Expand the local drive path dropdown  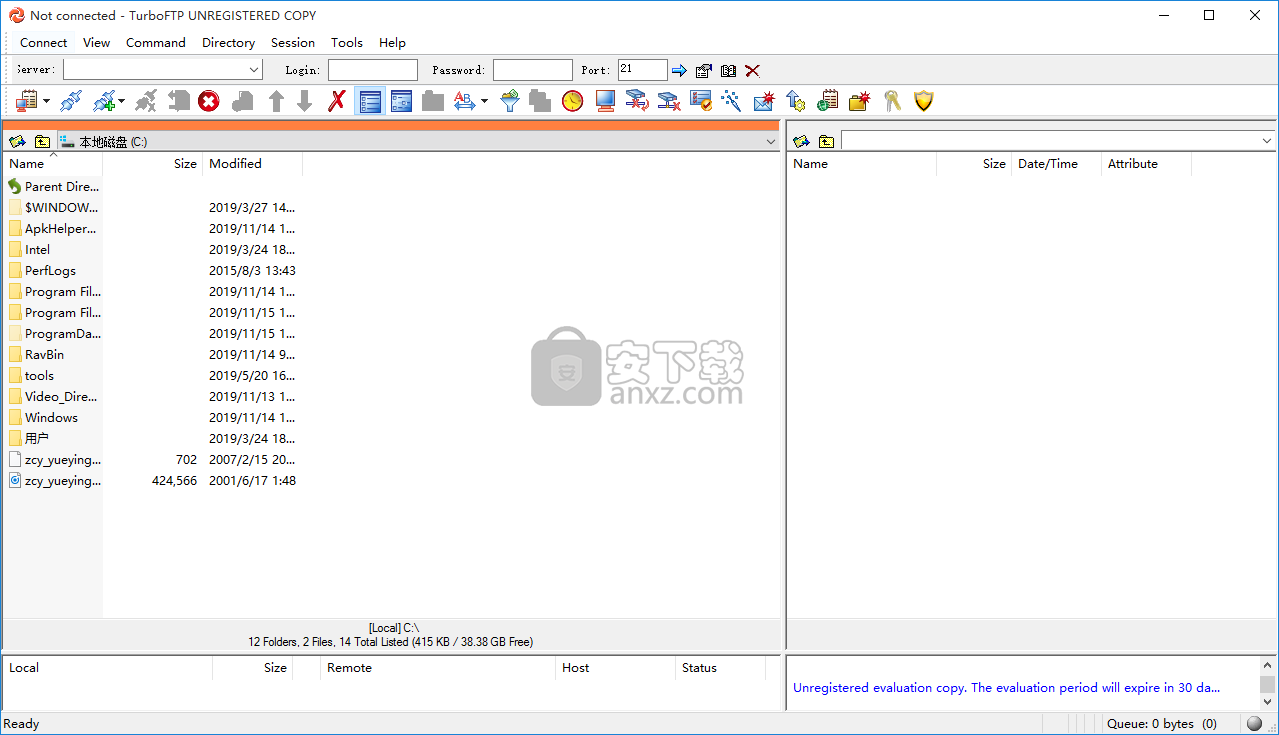(770, 142)
